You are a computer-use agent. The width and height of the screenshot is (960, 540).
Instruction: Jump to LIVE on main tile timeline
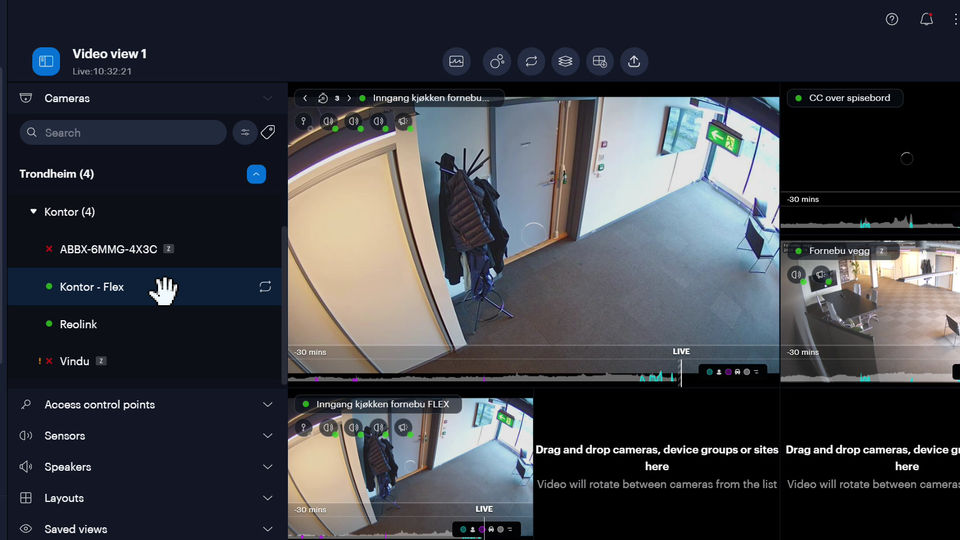[681, 351]
